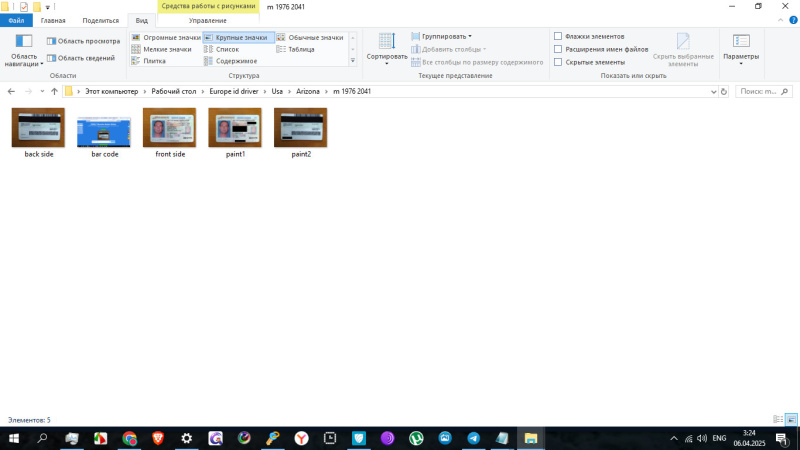Enable the Флажки элементов checkbox
This screenshot has width=800, height=450.
tap(558, 36)
